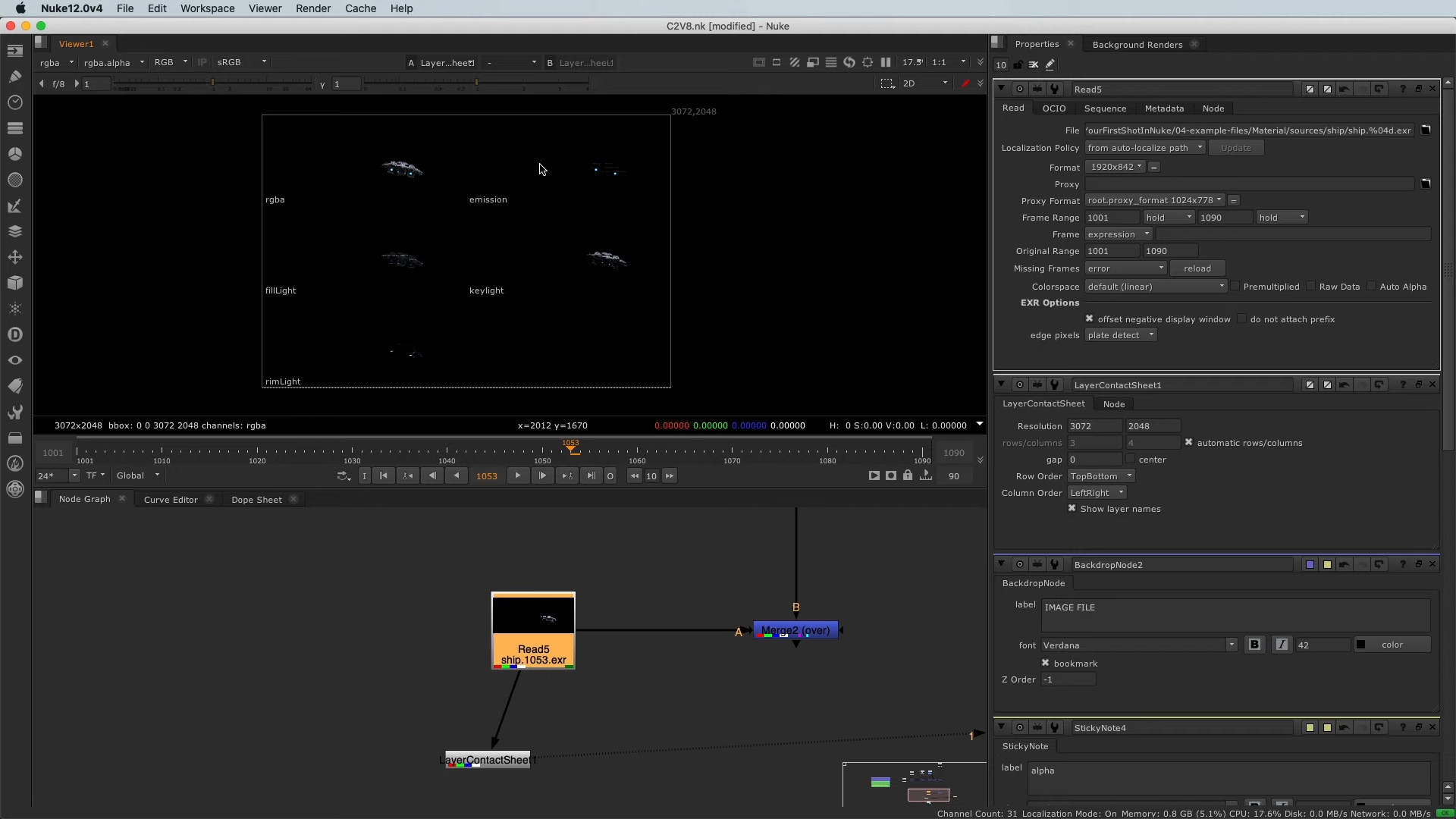Uncheck Show layer names option

(1072, 509)
